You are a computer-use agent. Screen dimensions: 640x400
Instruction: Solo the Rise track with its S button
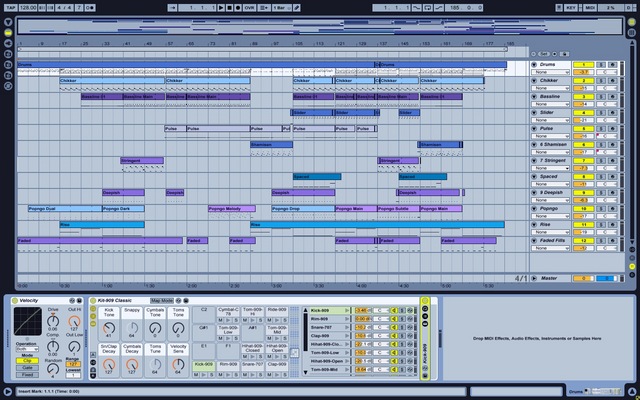(x=601, y=224)
